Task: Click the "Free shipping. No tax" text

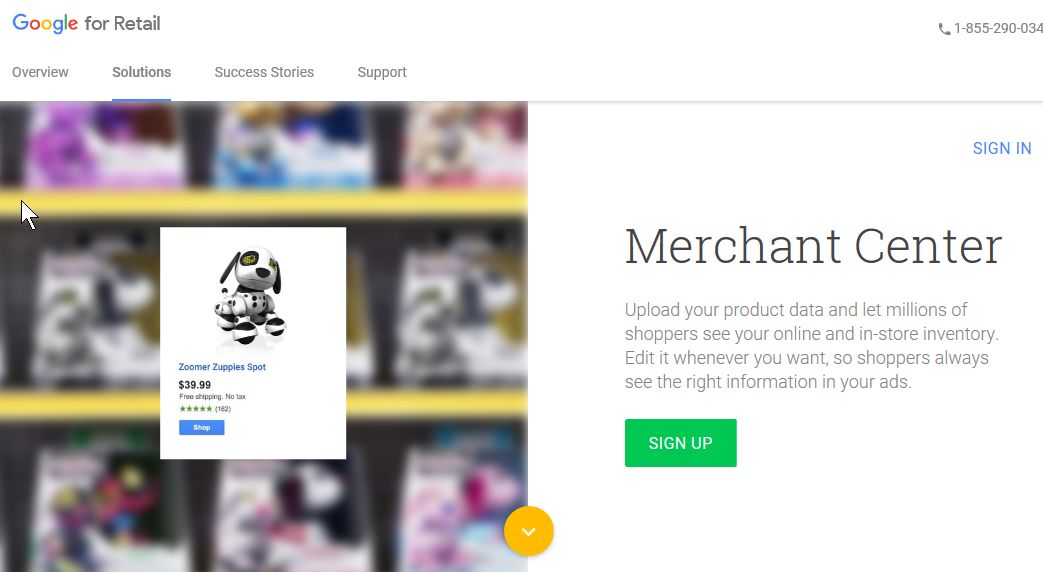Action: (x=212, y=396)
